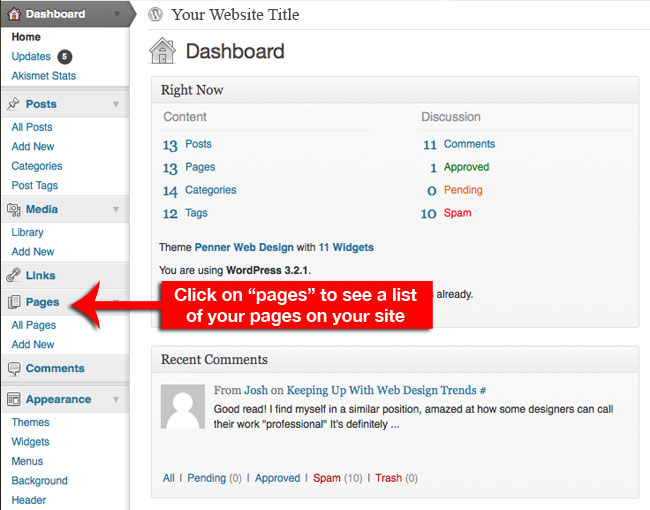Open the Media menu section
The image size is (650, 510).
(42, 209)
